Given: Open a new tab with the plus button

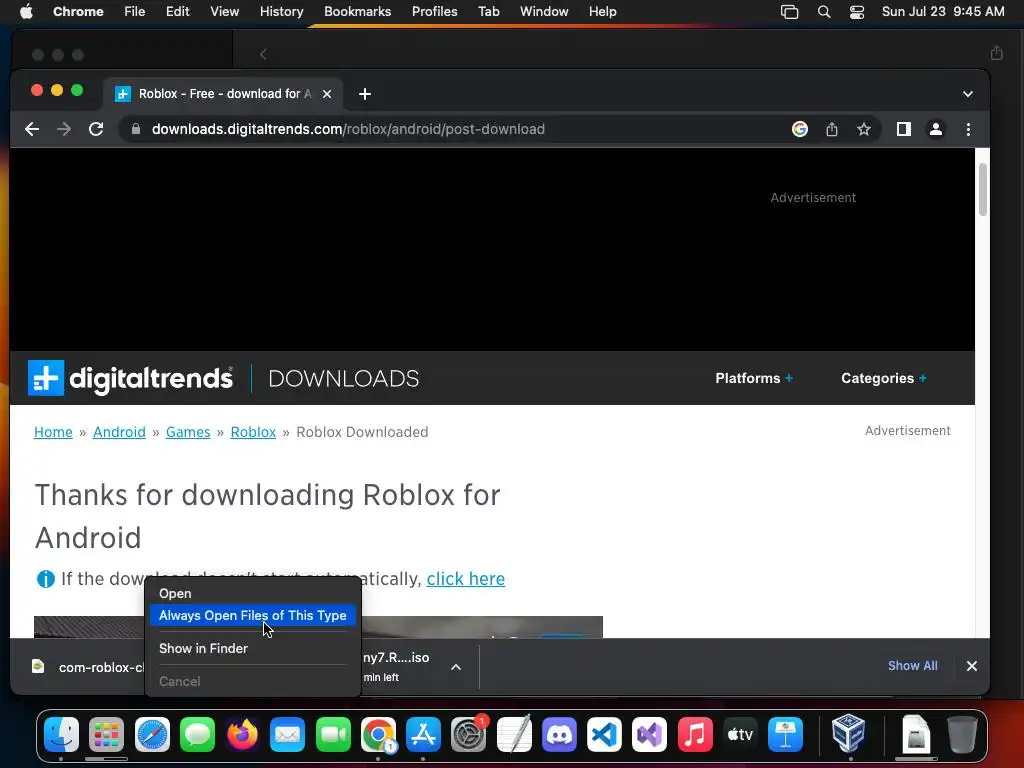Looking at the screenshot, I should [x=365, y=94].
